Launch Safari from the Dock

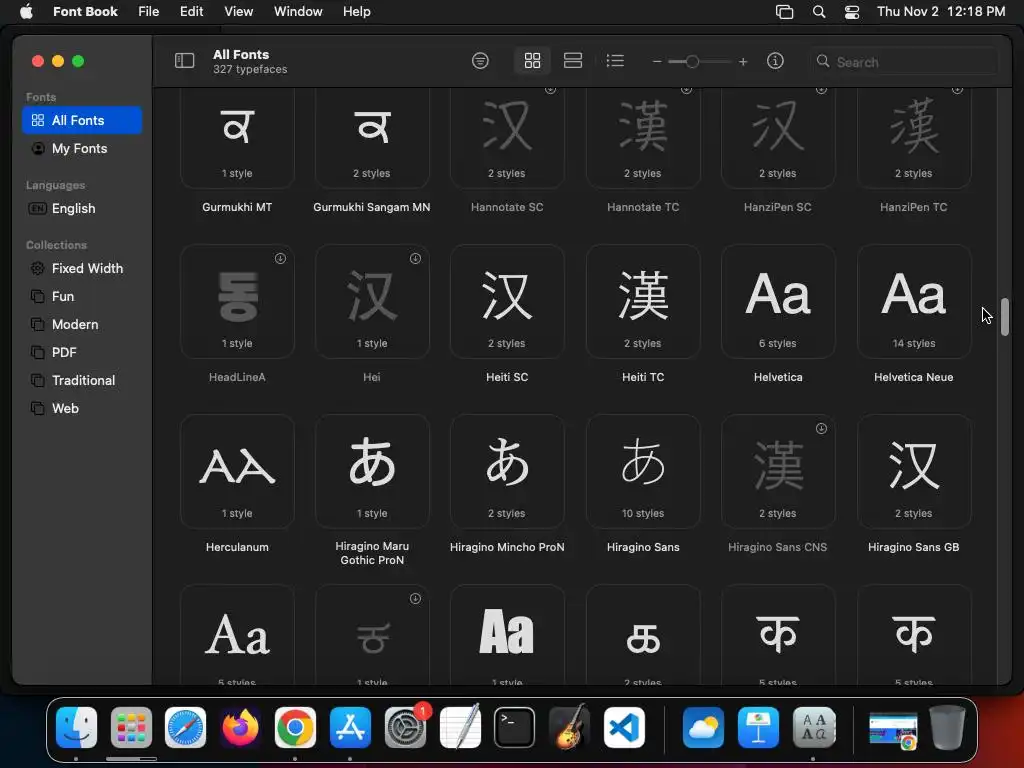click(x=185, y=727)
